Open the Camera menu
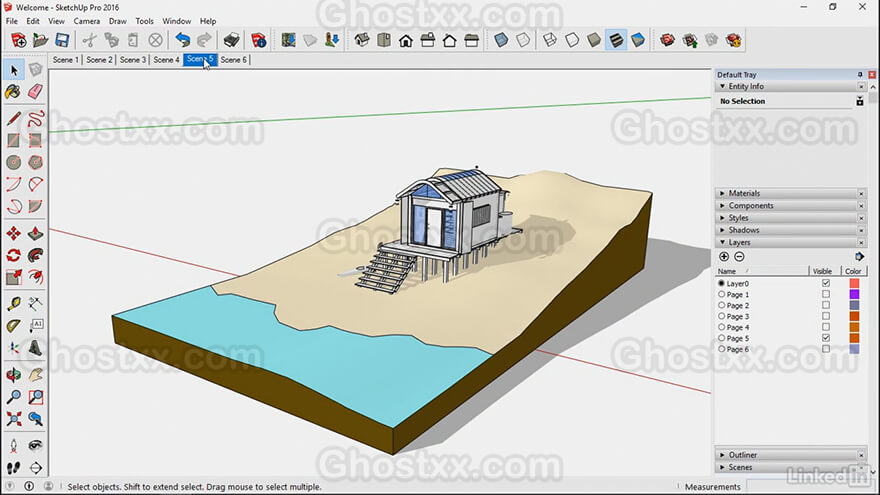 click(86, 21)
